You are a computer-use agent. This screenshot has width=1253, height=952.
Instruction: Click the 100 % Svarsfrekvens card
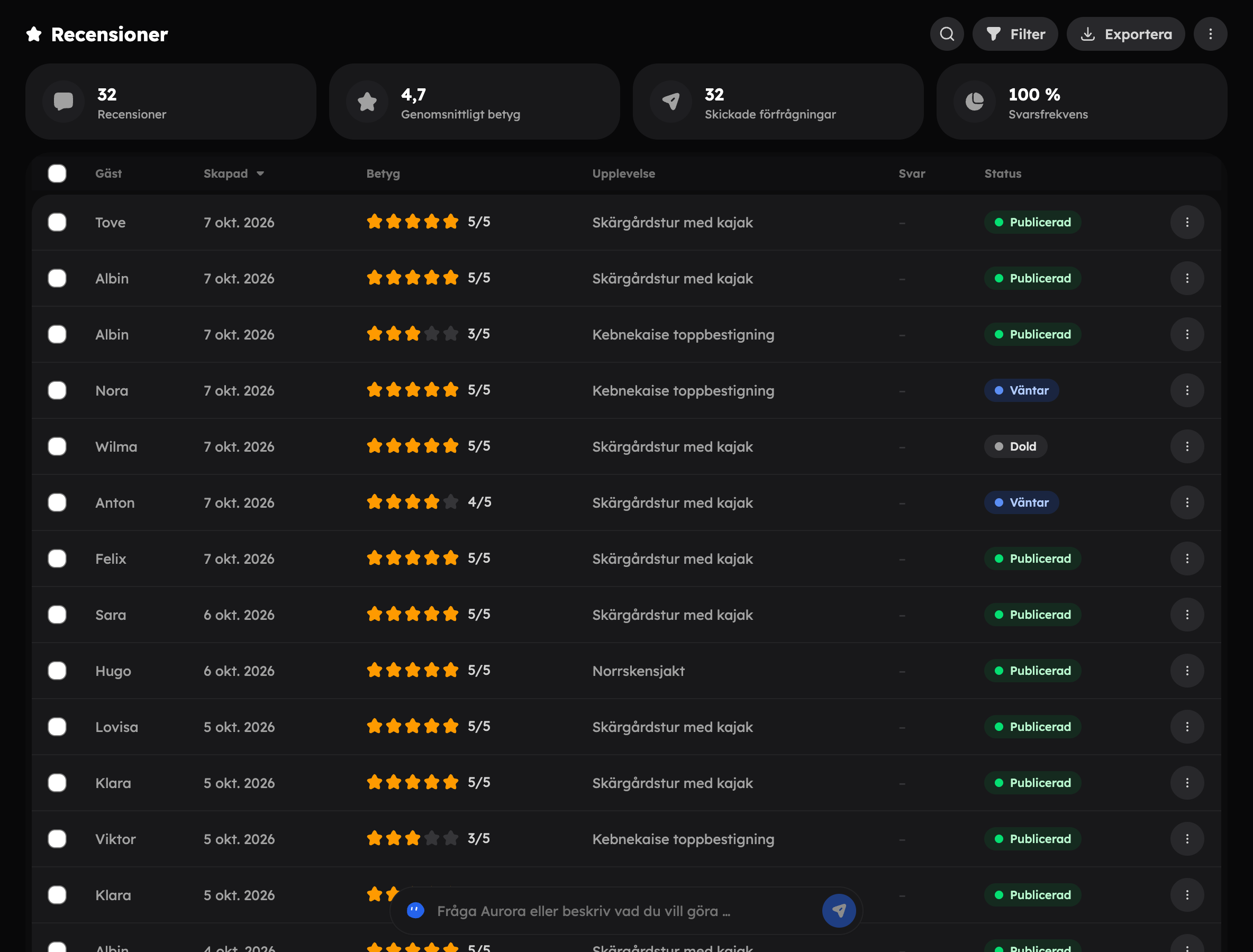1082,102
